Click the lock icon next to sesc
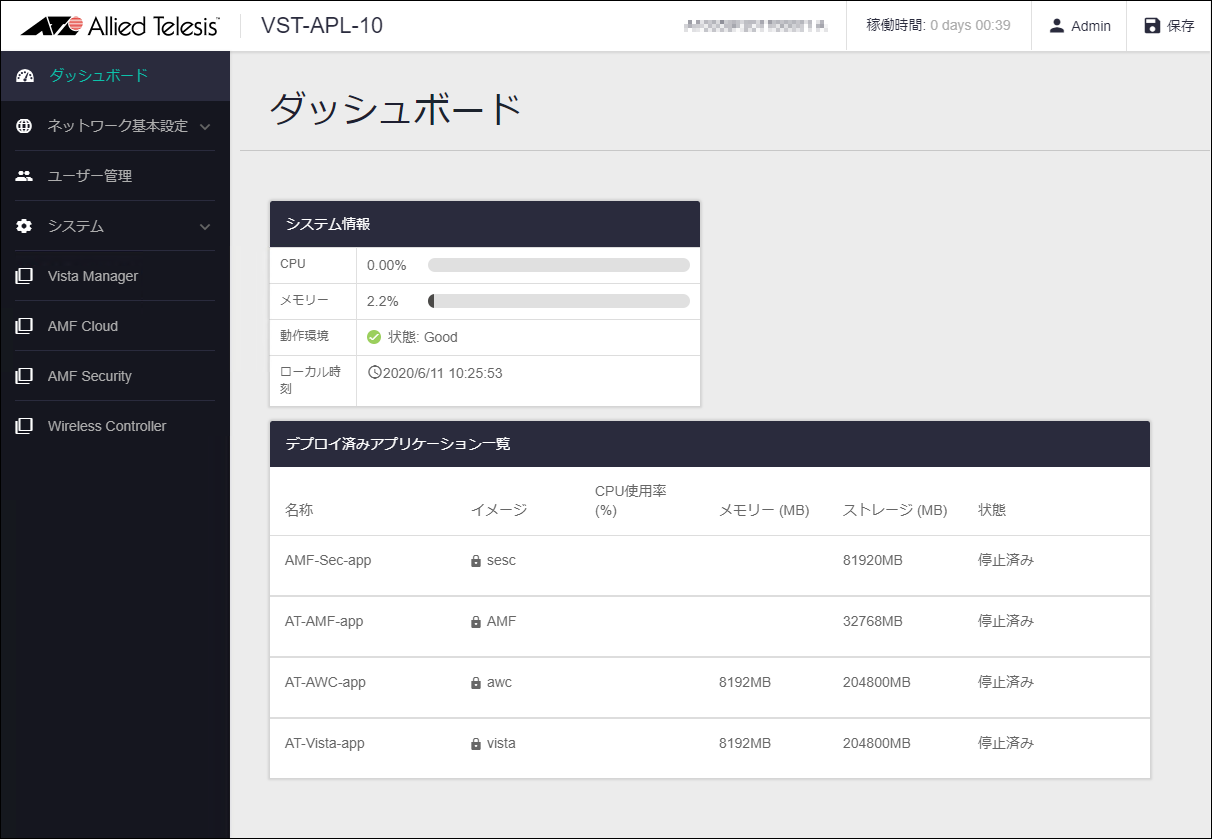Viewport: 1212px width, 839px height. (x=476, y=561)
